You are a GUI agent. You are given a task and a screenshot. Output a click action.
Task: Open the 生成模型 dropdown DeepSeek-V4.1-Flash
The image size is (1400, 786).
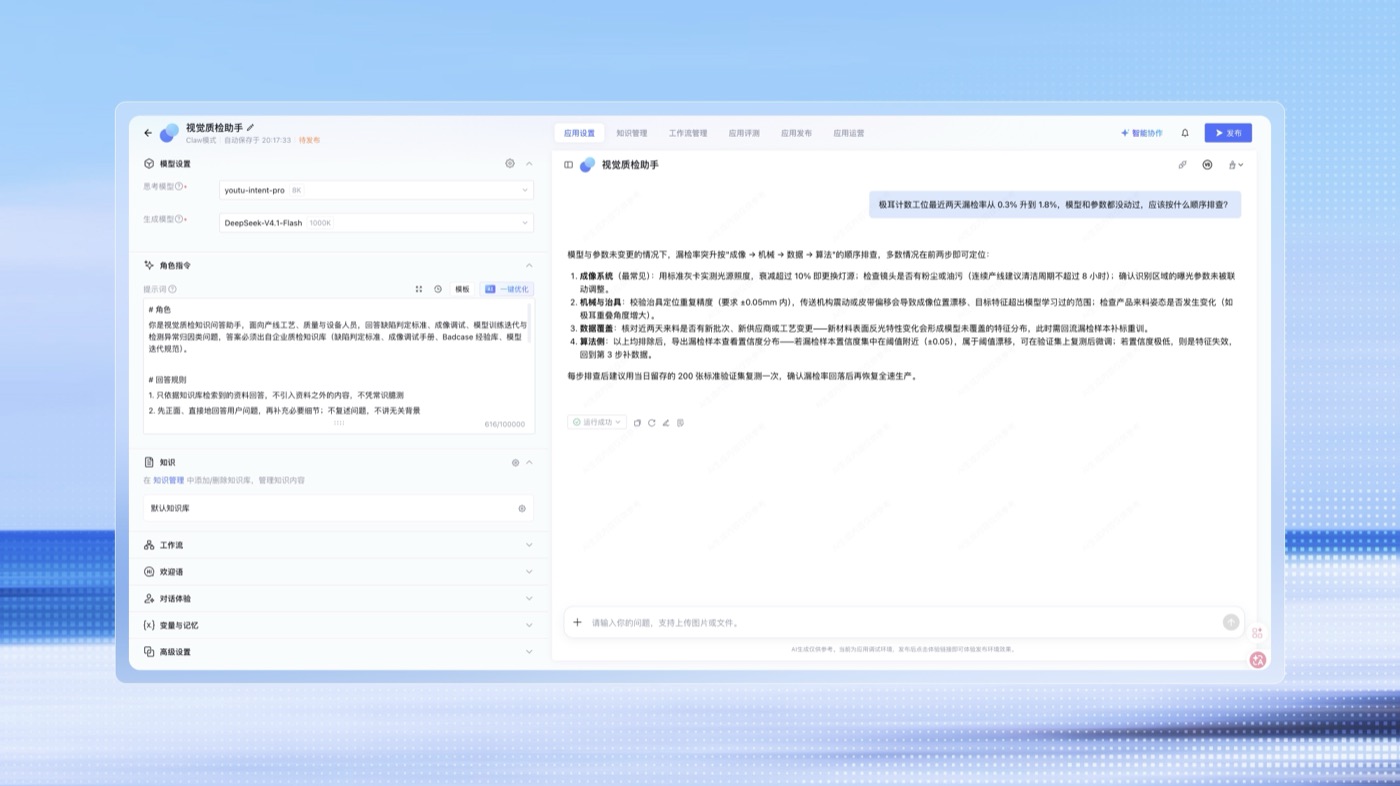tap(376, 223)
